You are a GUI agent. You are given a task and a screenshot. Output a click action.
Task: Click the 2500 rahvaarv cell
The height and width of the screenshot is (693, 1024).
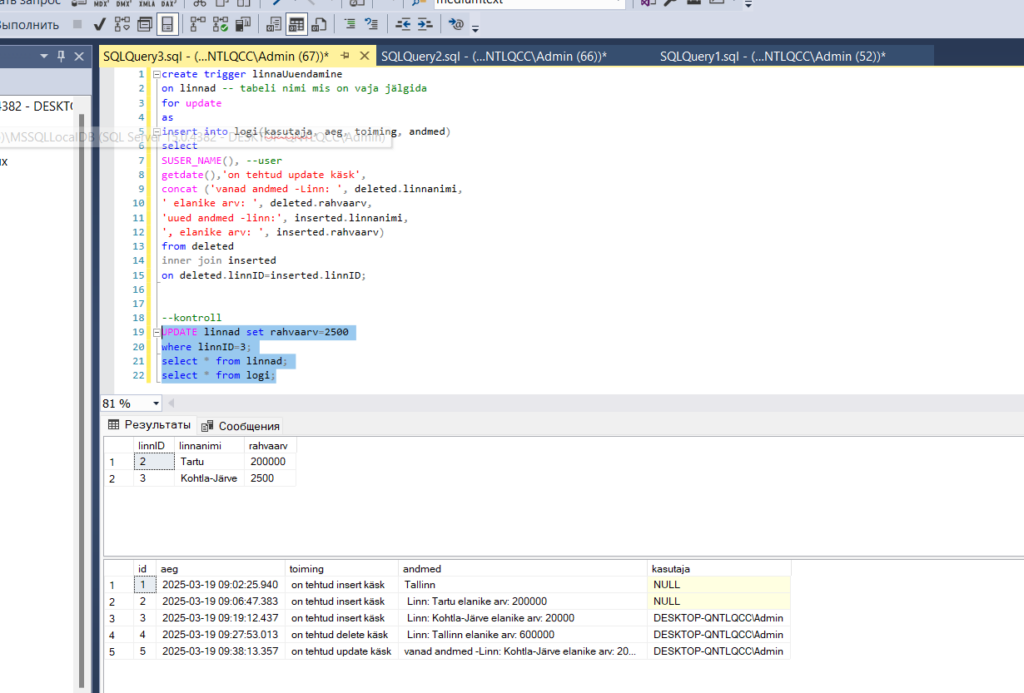[x=270, y=478]
